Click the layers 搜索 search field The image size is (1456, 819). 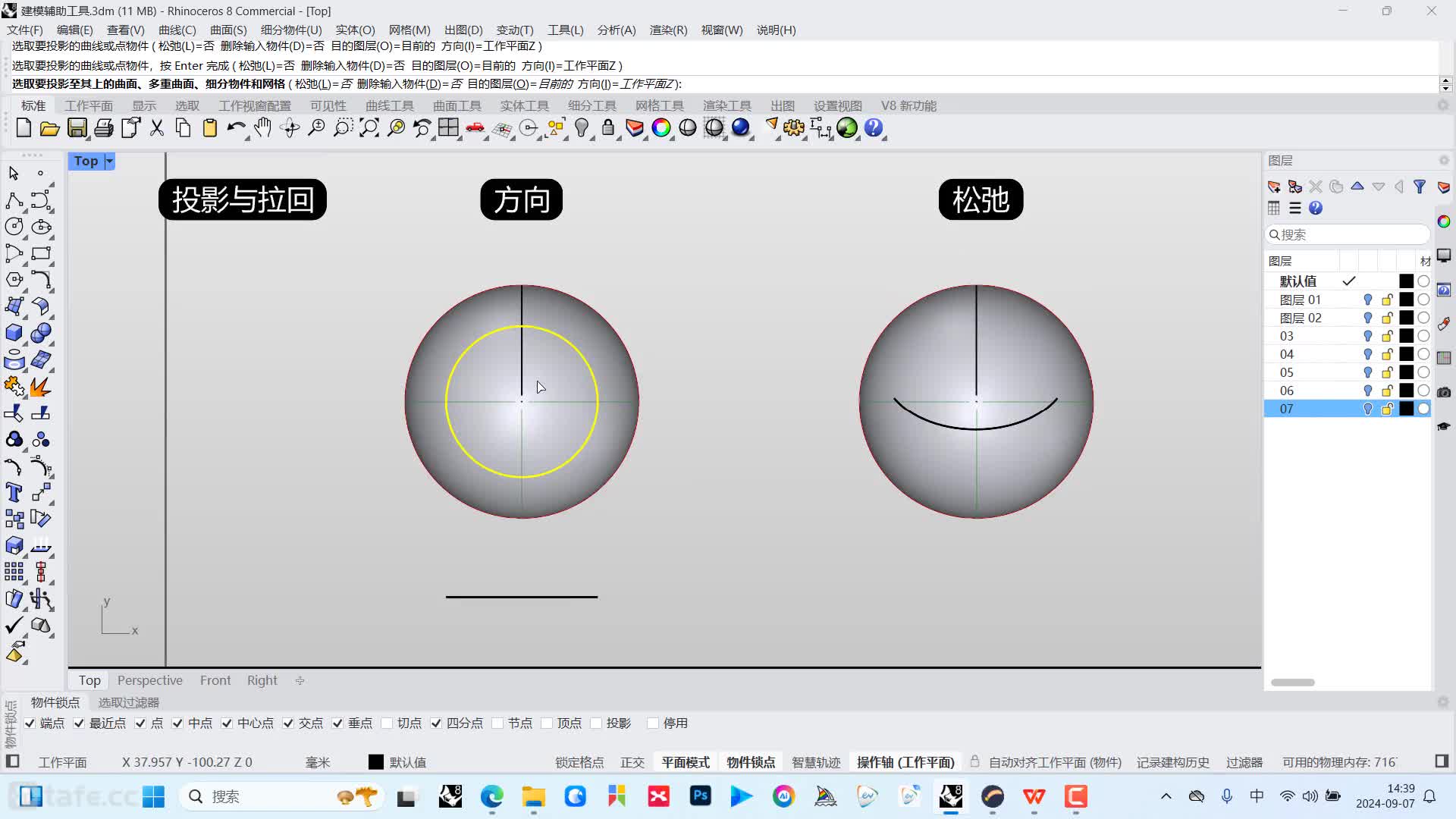pos(1348,234)
